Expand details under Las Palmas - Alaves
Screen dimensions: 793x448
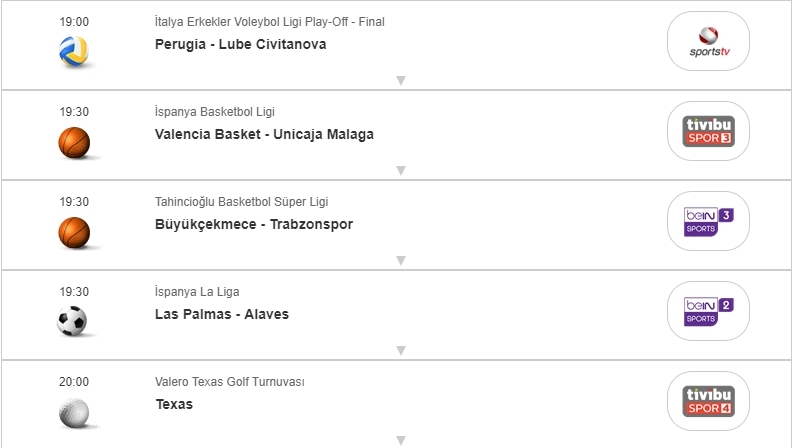pyautogui.click(x=400, y=350)
